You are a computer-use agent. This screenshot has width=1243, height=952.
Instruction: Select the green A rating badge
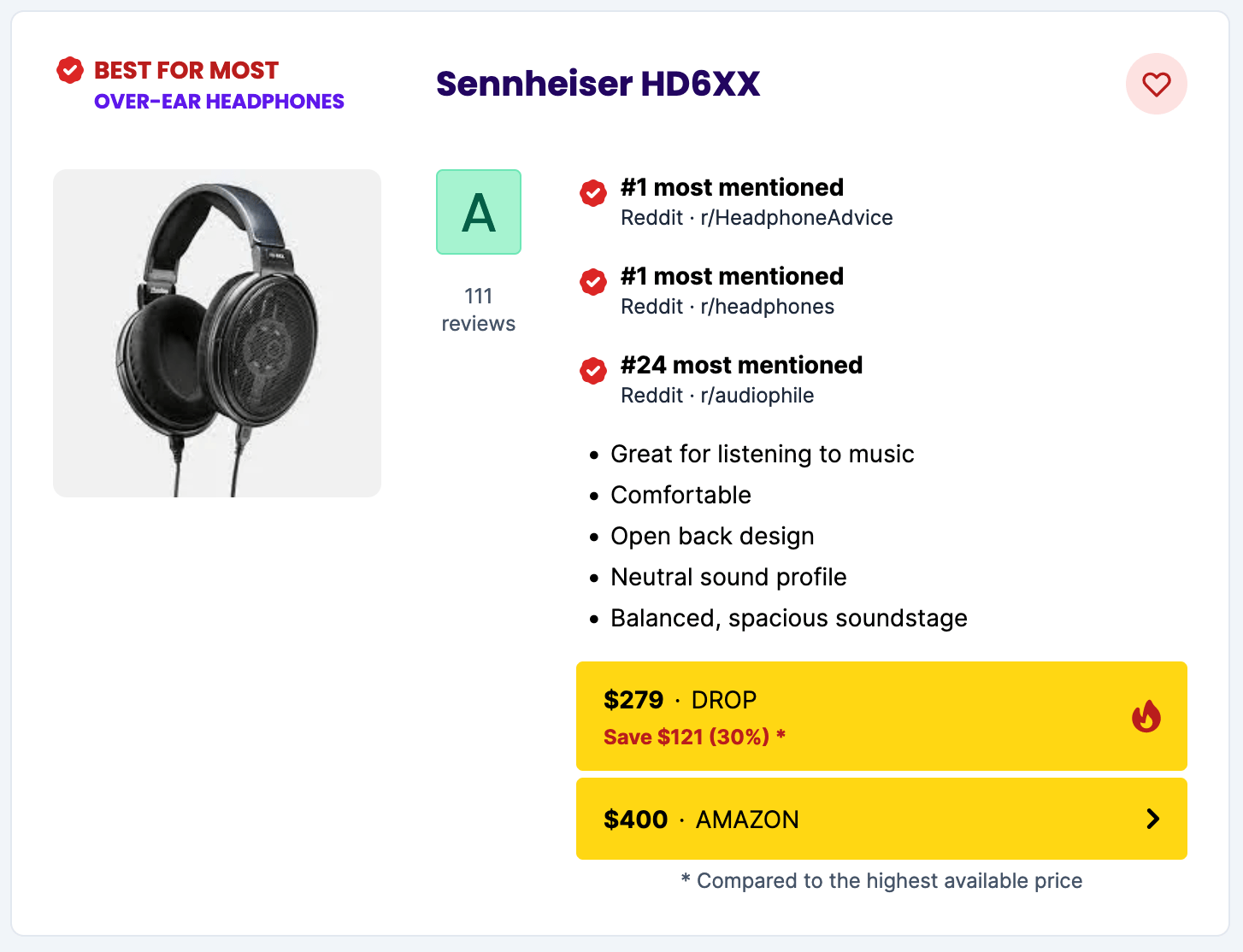click(478, 212)
